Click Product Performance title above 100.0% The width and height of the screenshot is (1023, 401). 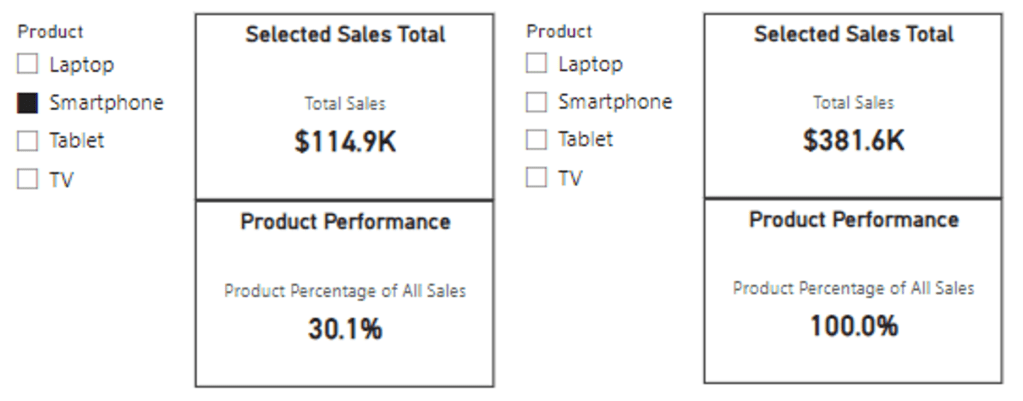click(x=853, y=220)
